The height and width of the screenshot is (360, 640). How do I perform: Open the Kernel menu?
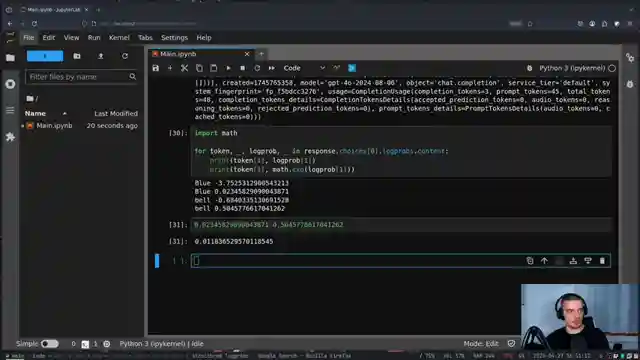(119, 38)
